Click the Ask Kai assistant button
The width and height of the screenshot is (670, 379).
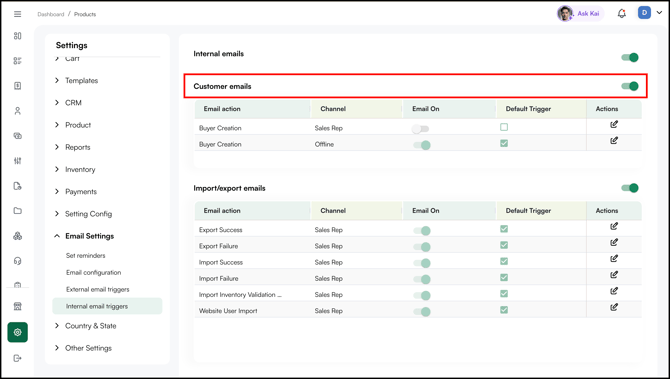[580, 14]
